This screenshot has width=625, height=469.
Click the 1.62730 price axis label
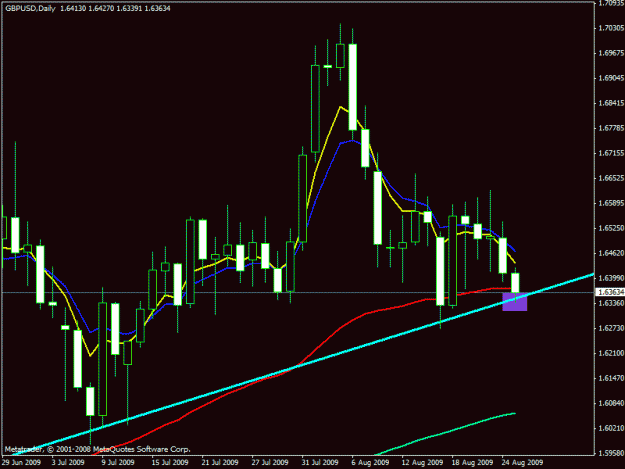pyautogui.click(x=611, y=328)
